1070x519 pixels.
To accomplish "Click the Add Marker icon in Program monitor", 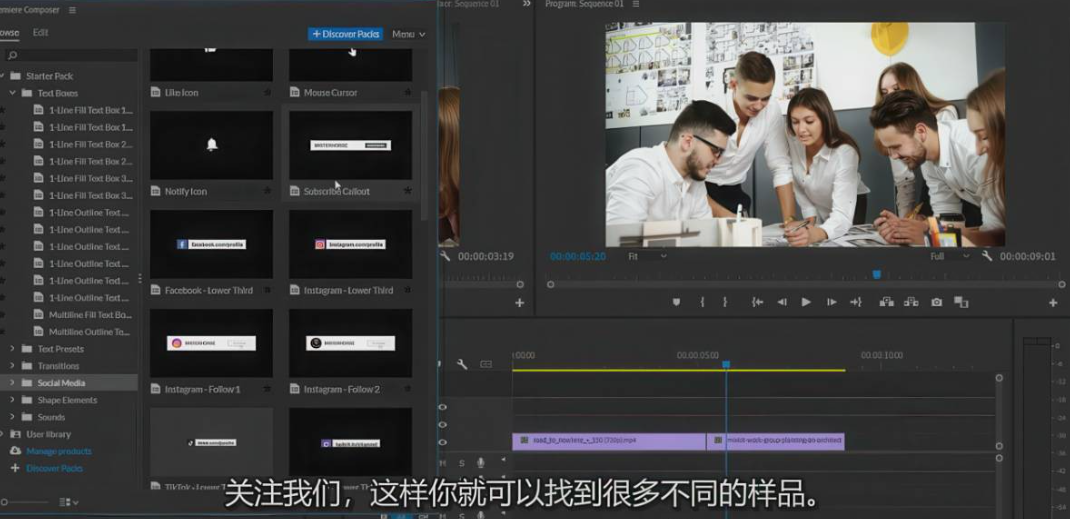I will coord(676,302).
